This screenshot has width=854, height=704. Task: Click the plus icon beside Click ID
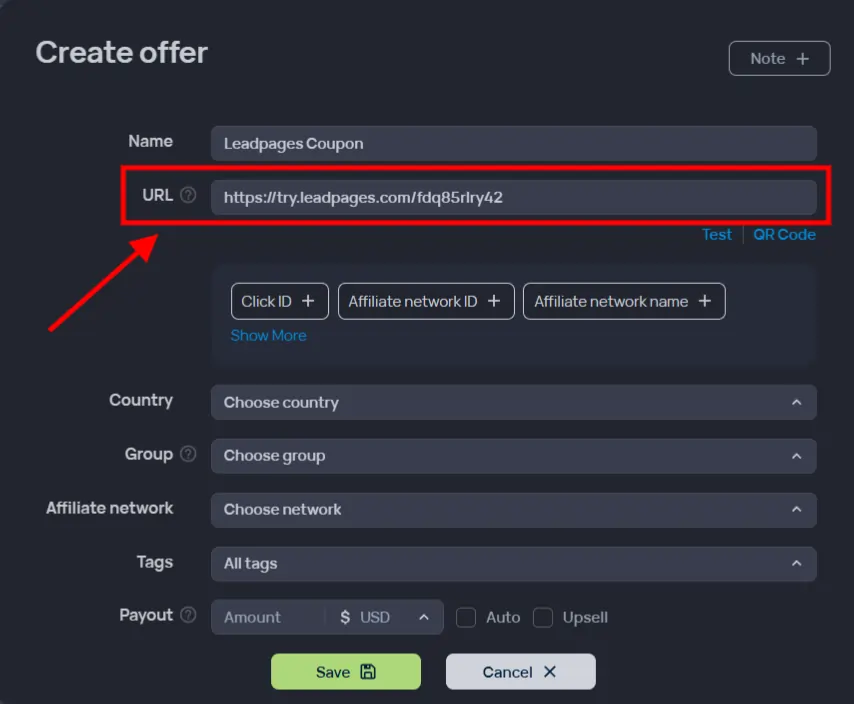click(x=308, y=301)
